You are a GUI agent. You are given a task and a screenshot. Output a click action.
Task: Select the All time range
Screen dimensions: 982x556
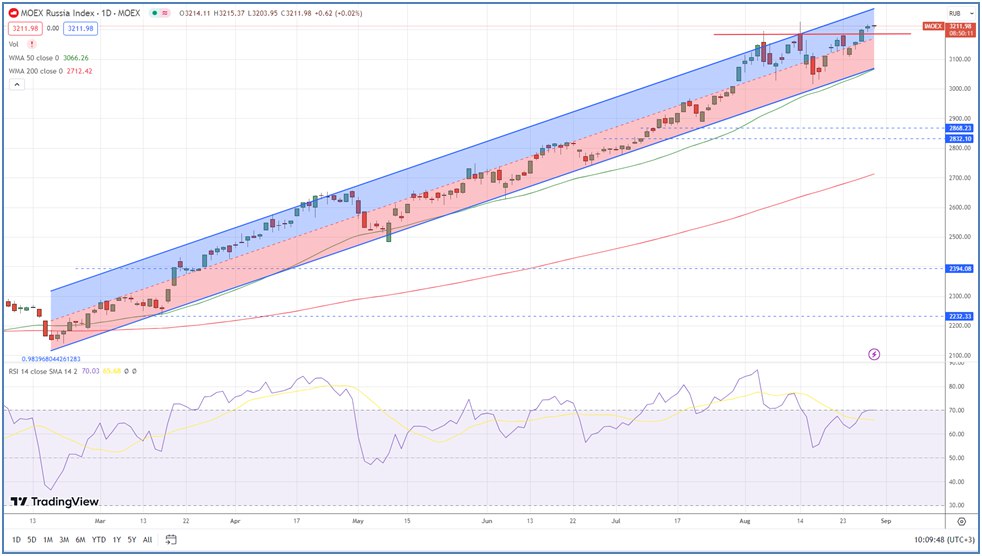[147, 540]
